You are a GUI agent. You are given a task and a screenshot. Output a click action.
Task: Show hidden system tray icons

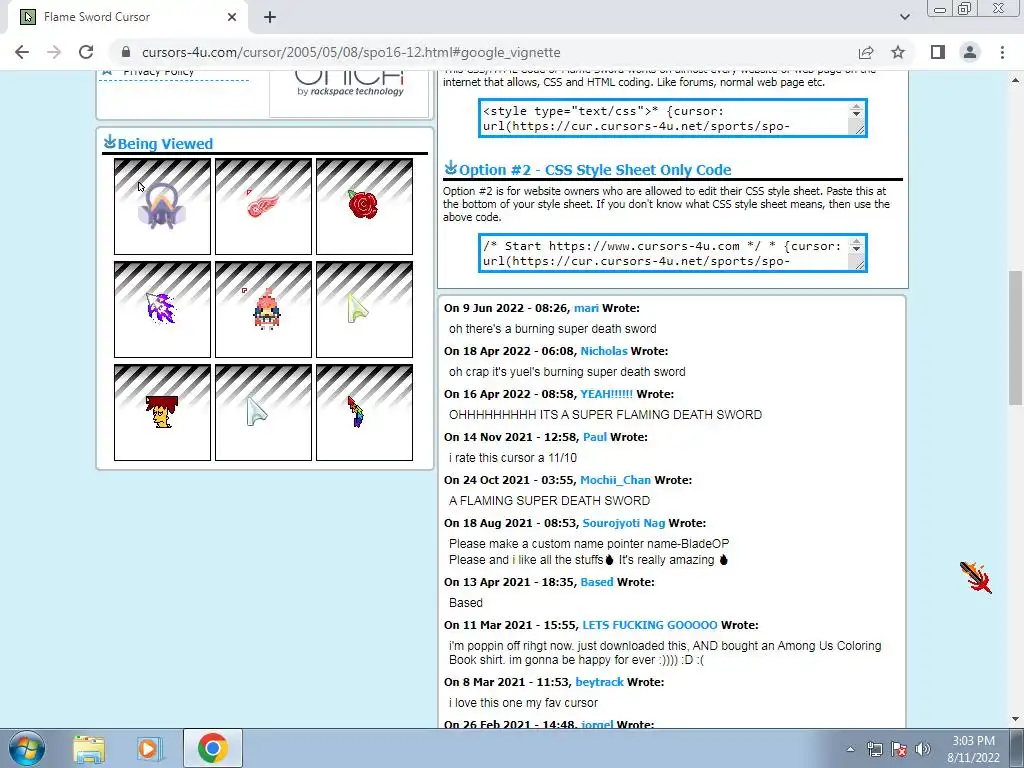pos(850,749)
